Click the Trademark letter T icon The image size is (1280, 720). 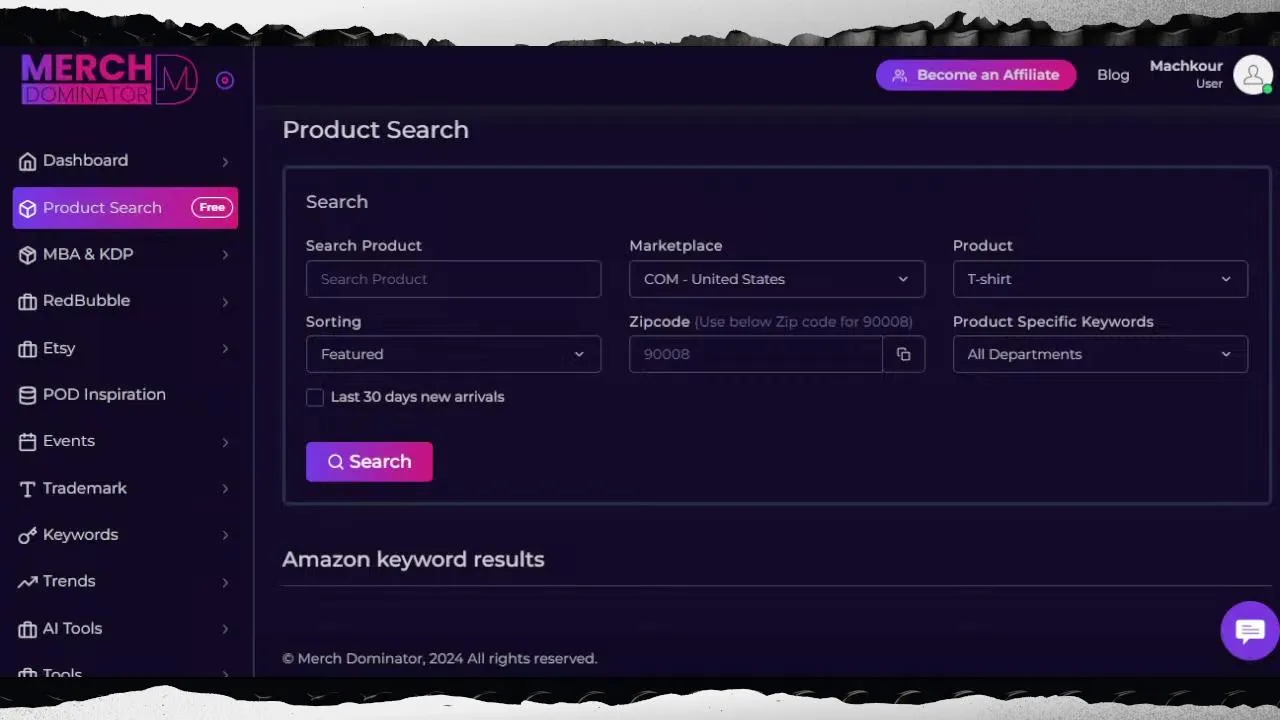click(x=27, y=489)
